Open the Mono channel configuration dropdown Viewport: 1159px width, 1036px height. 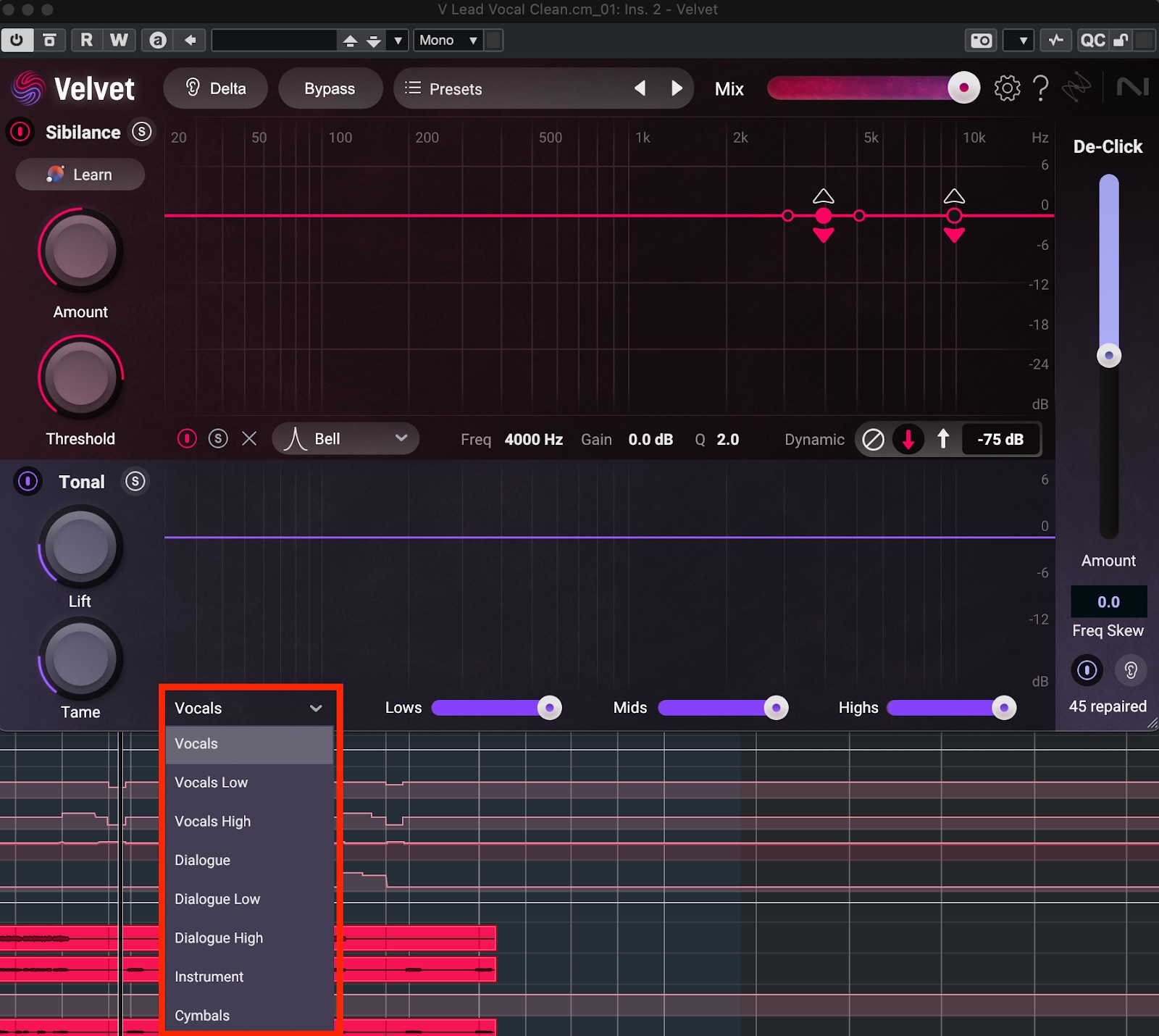[x=448, y=41]
